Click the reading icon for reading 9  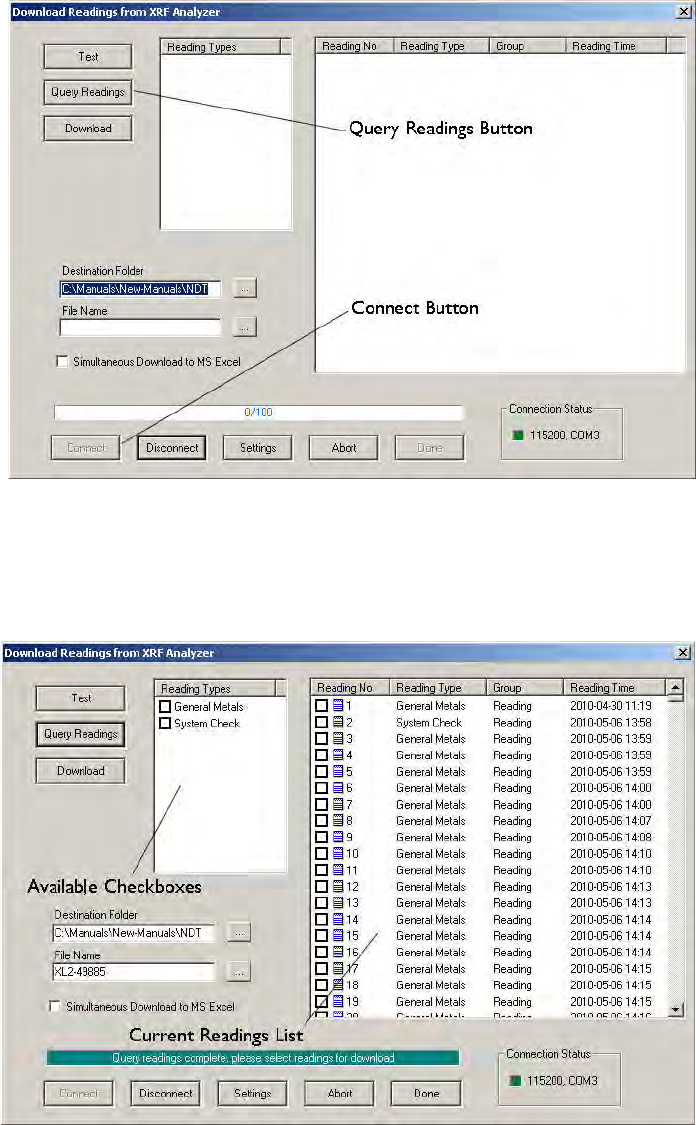(338, 837)
